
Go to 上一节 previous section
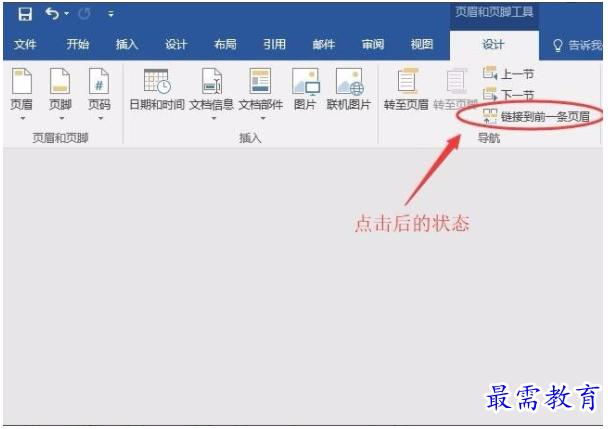coord(508,73)
